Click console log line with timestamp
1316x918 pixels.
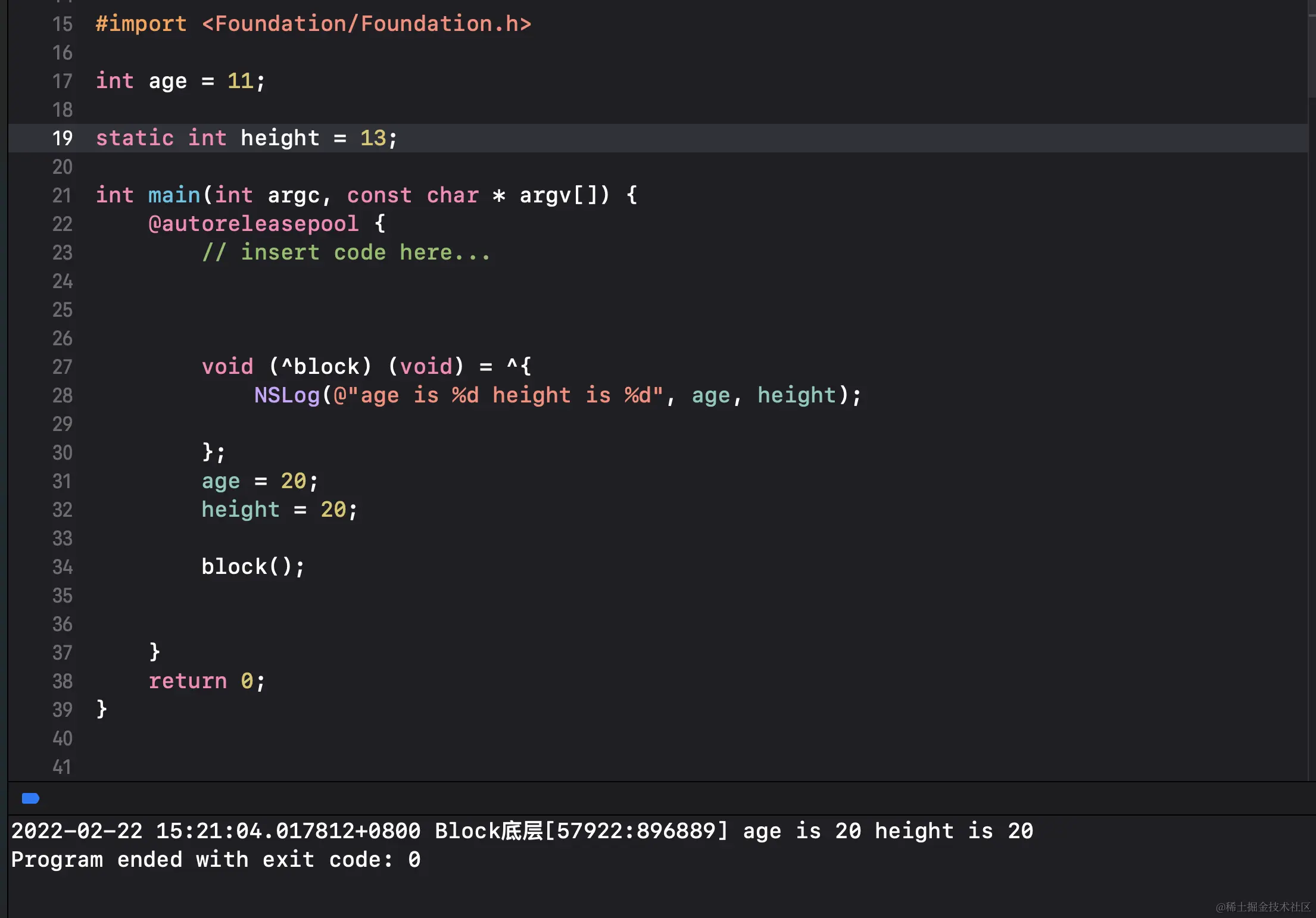click(x=522, y=831)
